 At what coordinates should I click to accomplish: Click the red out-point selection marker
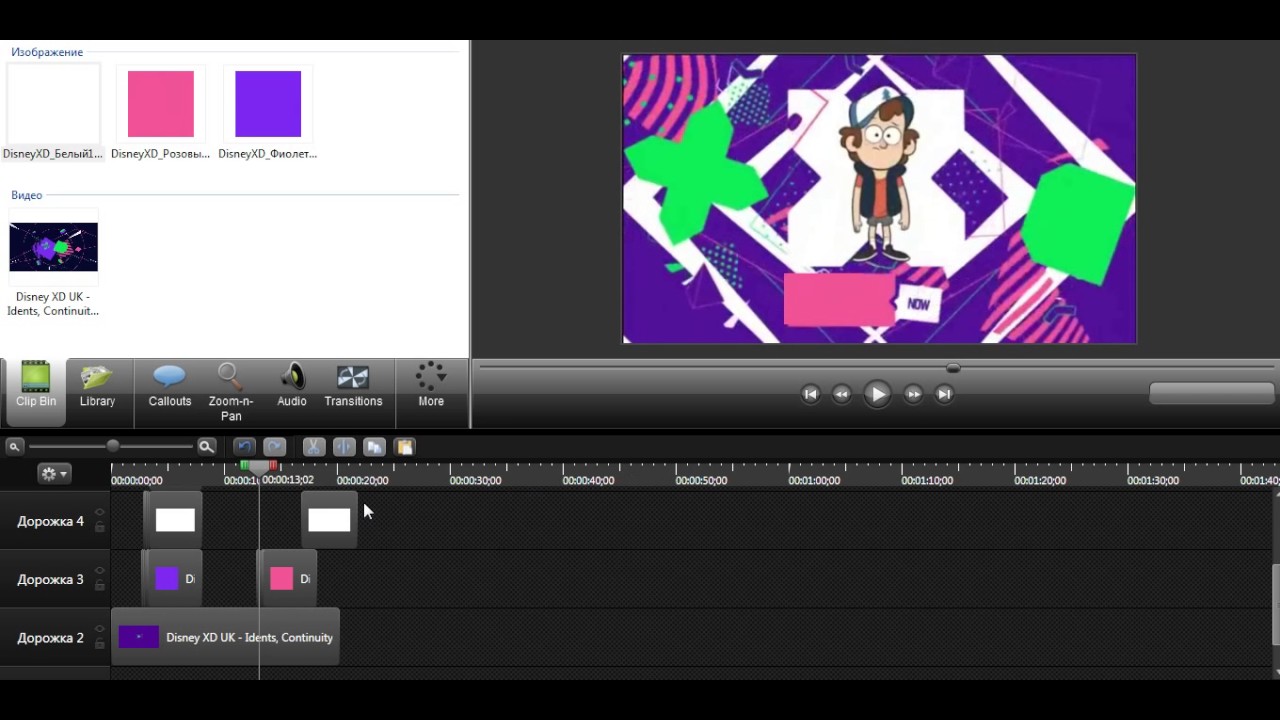click(x=273, y=466)
